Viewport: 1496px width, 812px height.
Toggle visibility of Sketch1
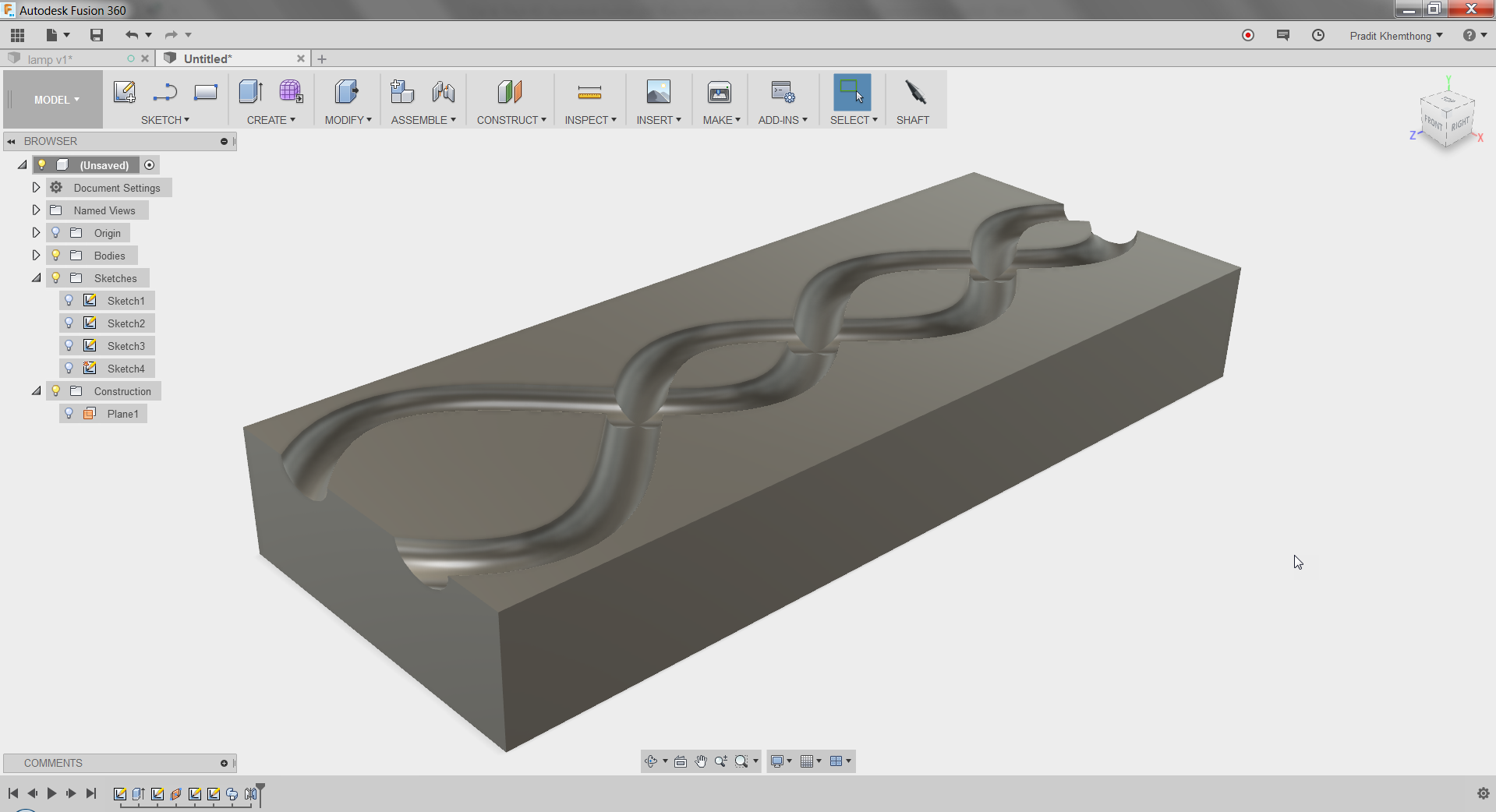69,300
